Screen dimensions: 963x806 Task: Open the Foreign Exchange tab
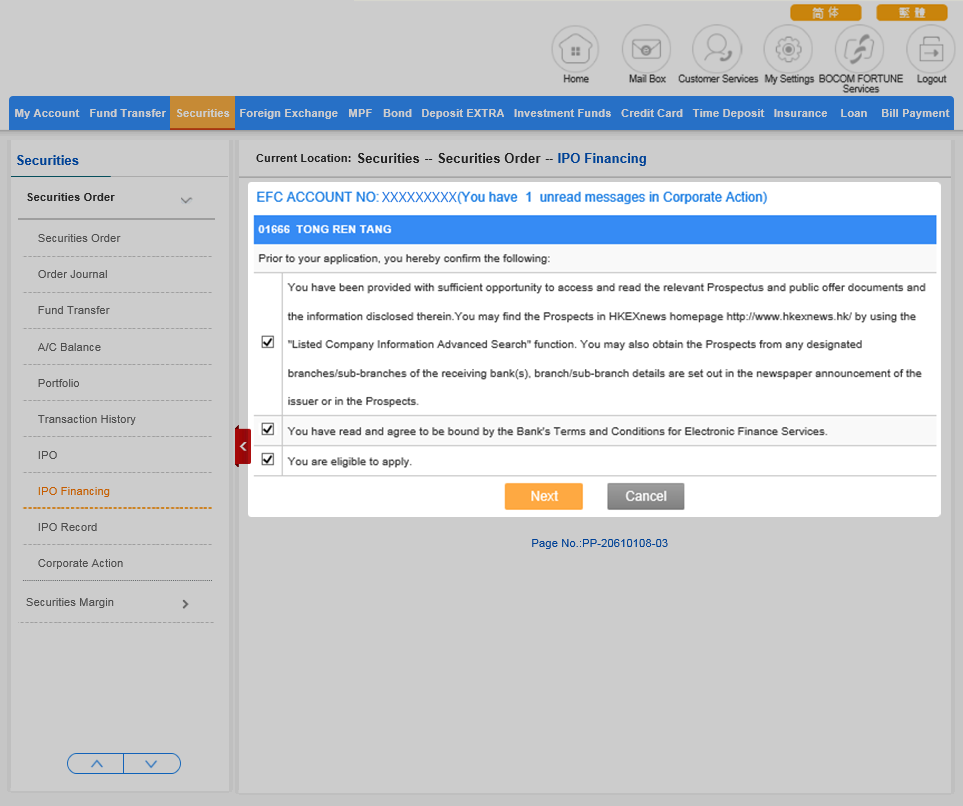[x=288, y=113]
